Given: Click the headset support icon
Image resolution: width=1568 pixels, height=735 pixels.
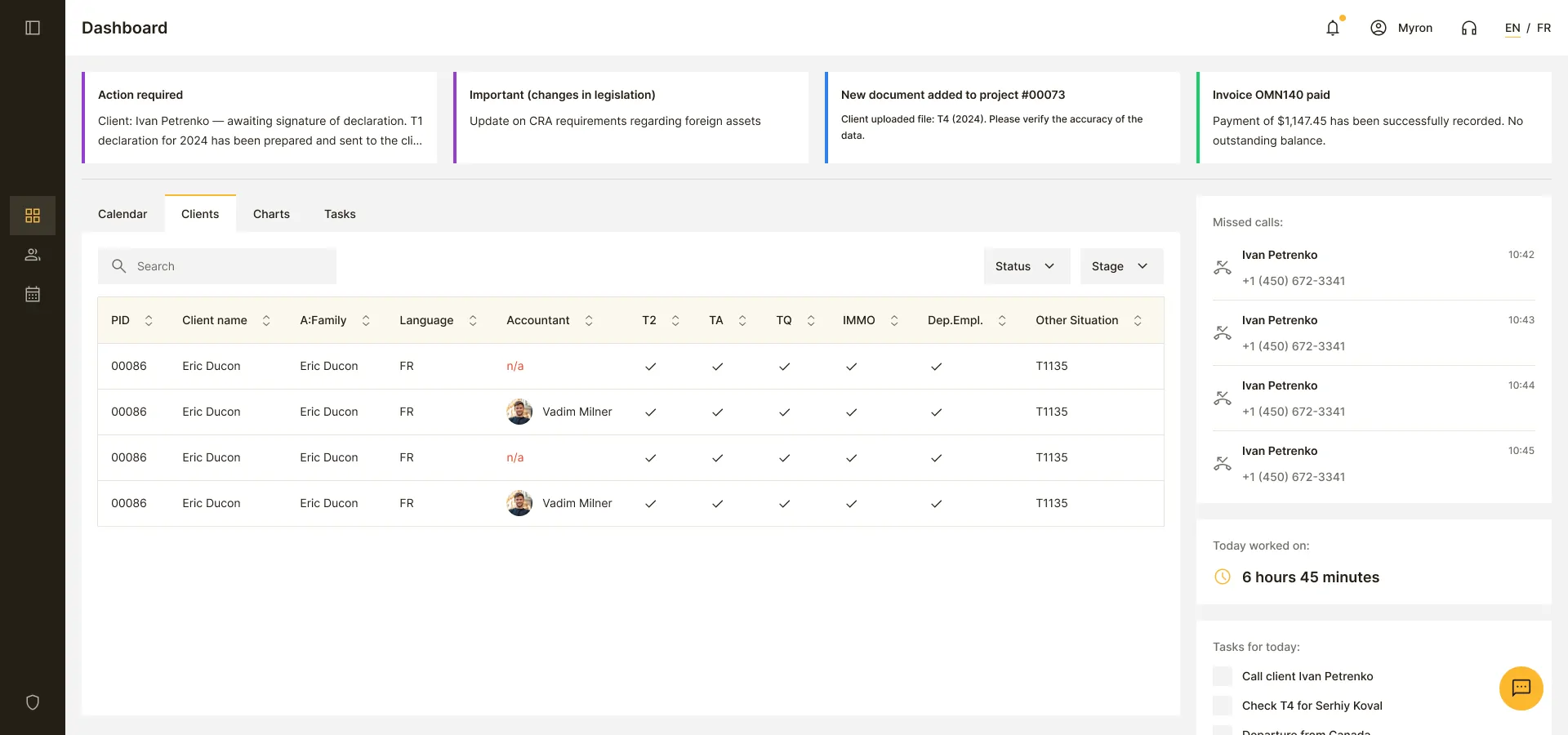Looking at the screenshot, I should 1469,28.
